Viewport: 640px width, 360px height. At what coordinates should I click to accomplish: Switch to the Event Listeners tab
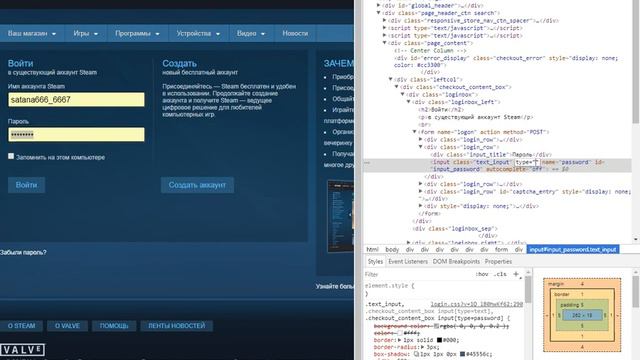408,261
